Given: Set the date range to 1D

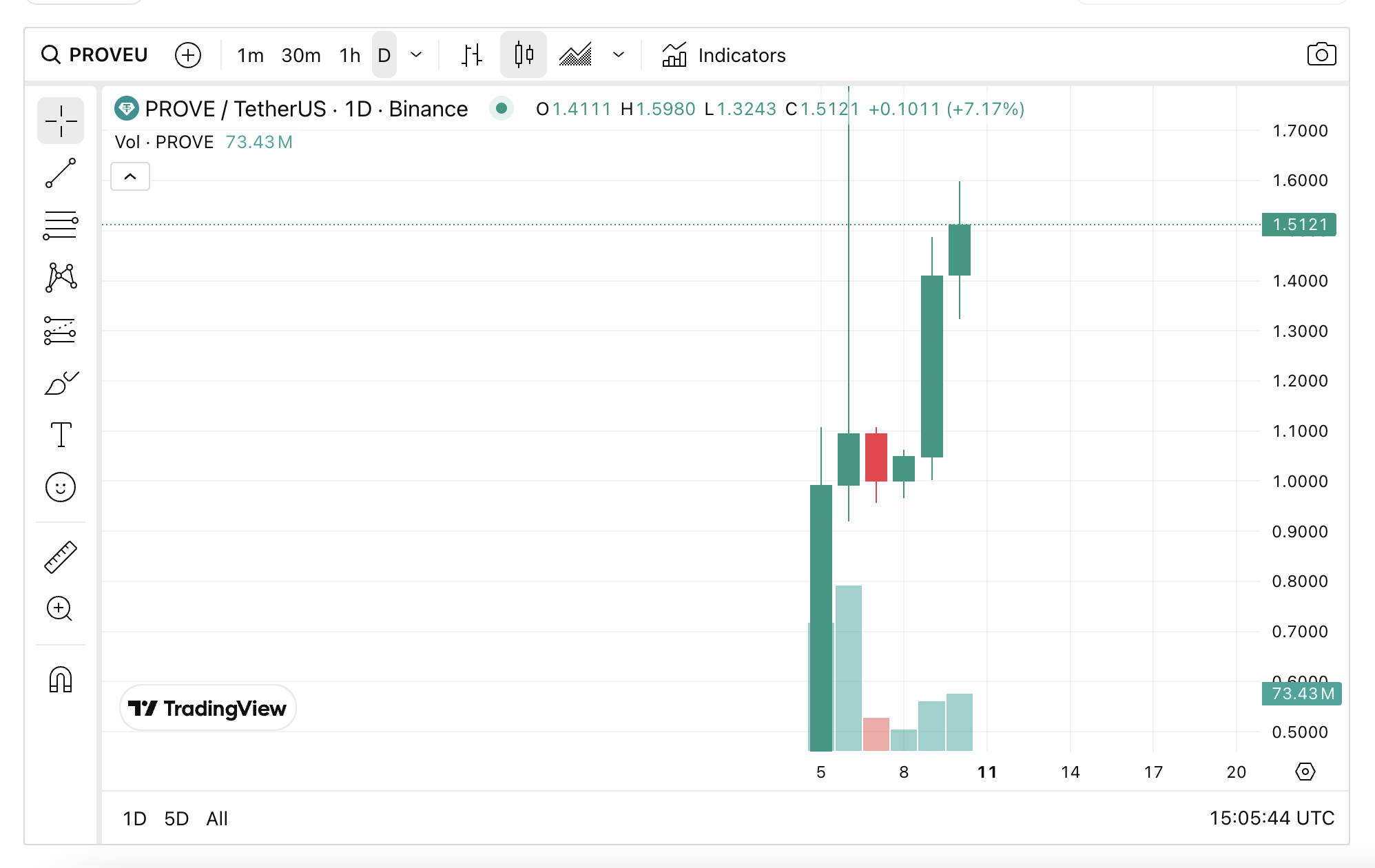Looking at the screenshot, I should (x=134, y=818).
